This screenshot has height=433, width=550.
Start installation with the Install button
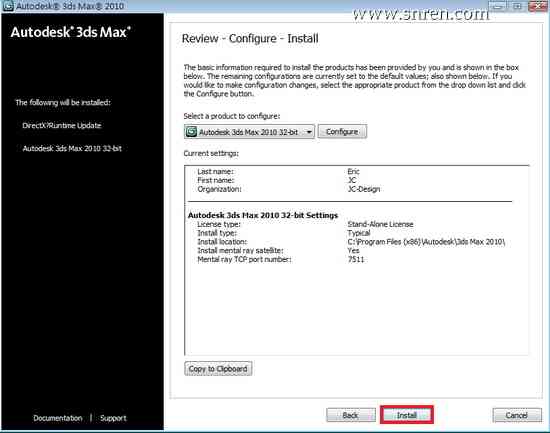coord(407,415)
